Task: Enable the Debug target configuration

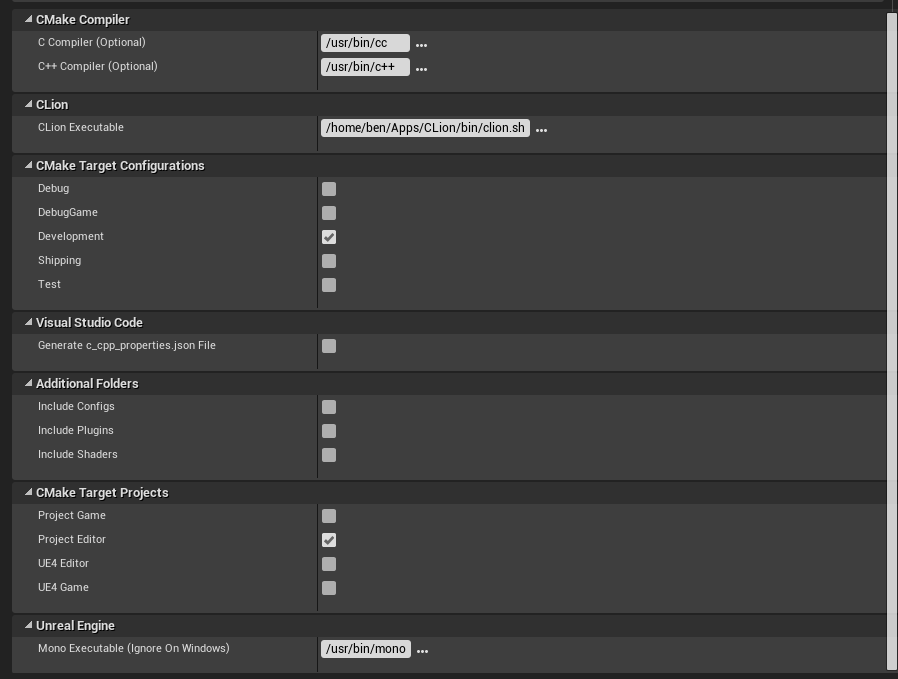Action: (329, 189)
